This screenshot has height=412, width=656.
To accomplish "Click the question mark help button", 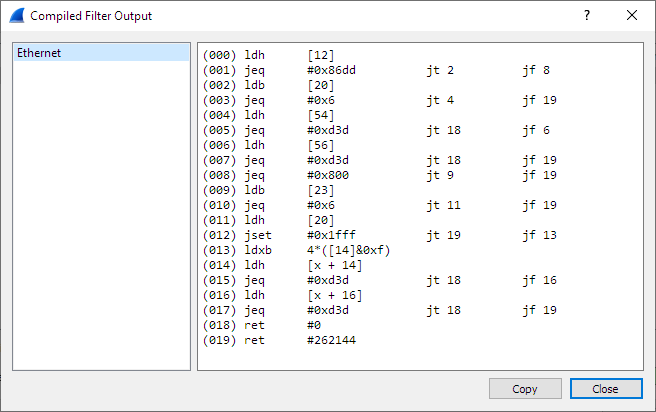I will (587, 16).
